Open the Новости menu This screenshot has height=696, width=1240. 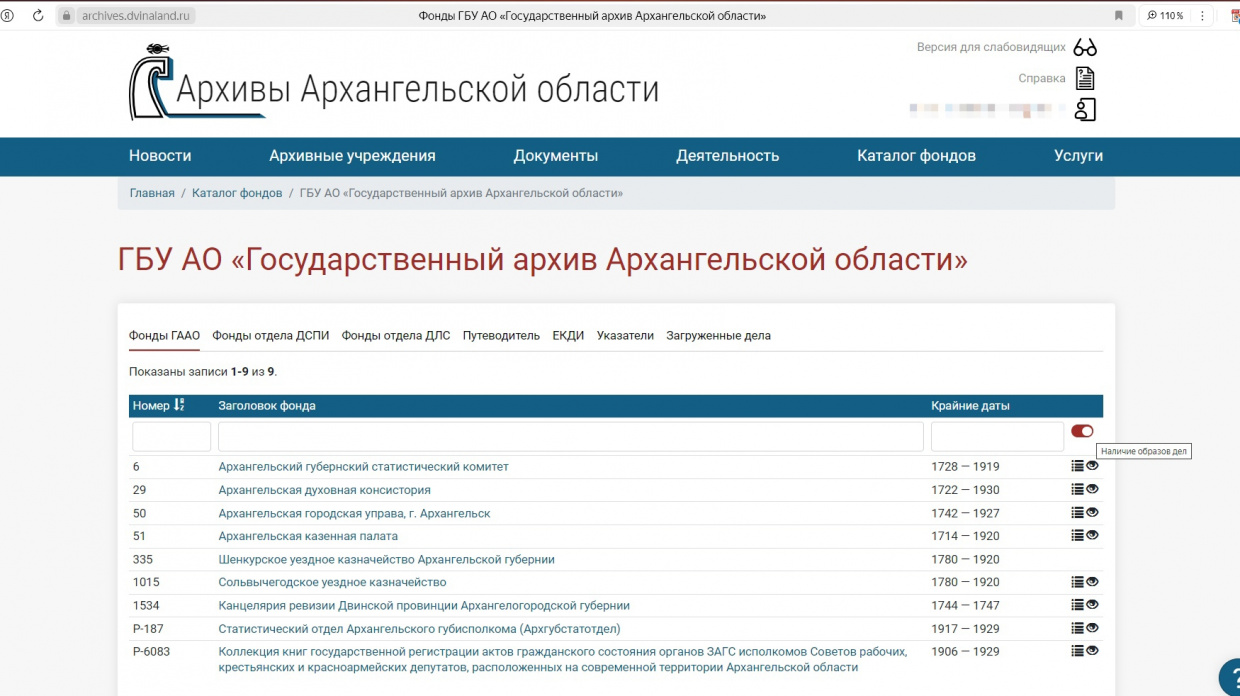click(x=160, y=156)
